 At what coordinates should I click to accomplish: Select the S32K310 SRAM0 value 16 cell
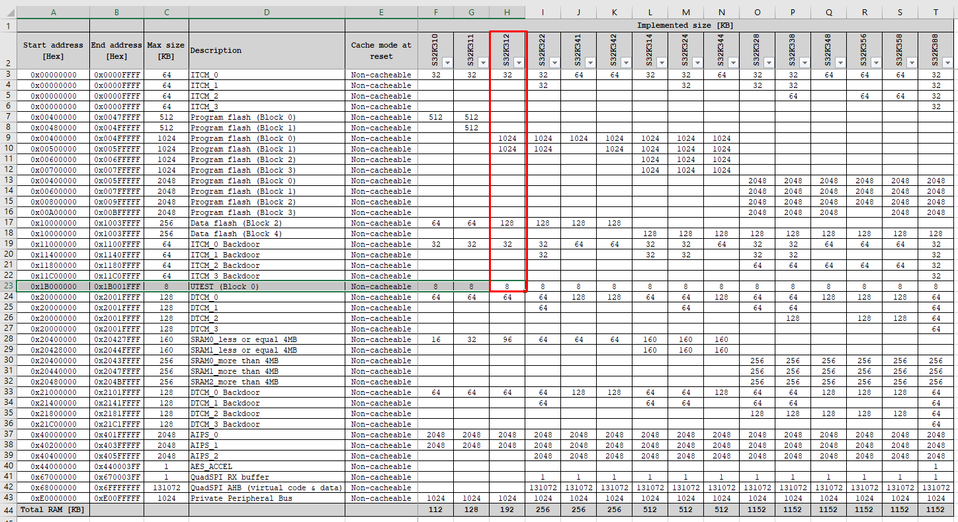click(436, 339)
